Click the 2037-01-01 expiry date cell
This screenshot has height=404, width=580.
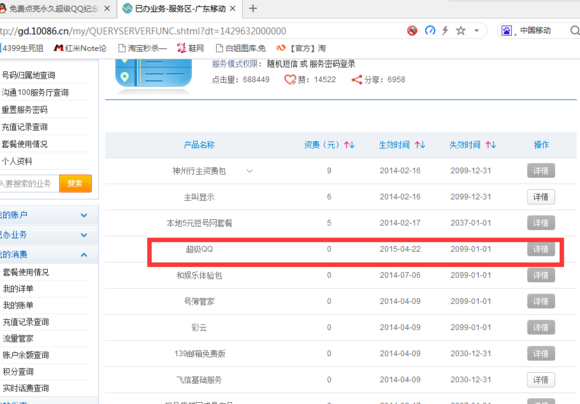tap(471, 223)
